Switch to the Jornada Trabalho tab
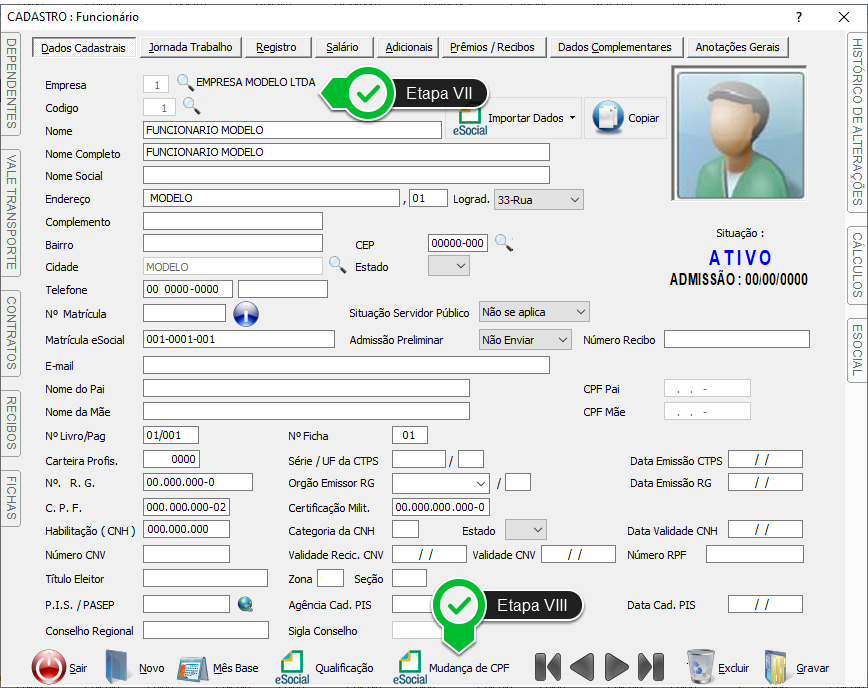This screenshot has width=868, height=688. click(190, 47)
